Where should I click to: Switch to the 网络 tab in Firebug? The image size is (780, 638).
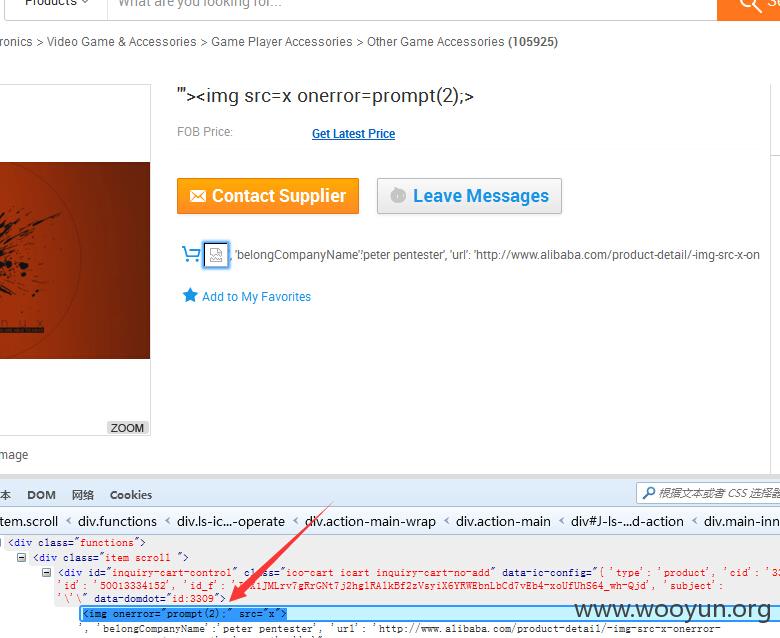[83, 495]
